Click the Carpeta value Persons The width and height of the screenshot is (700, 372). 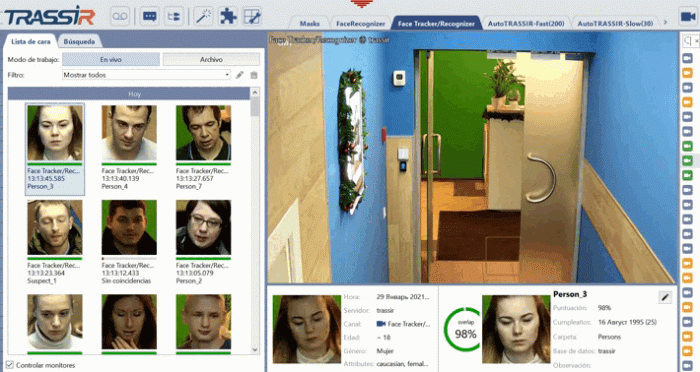[609, 337]
